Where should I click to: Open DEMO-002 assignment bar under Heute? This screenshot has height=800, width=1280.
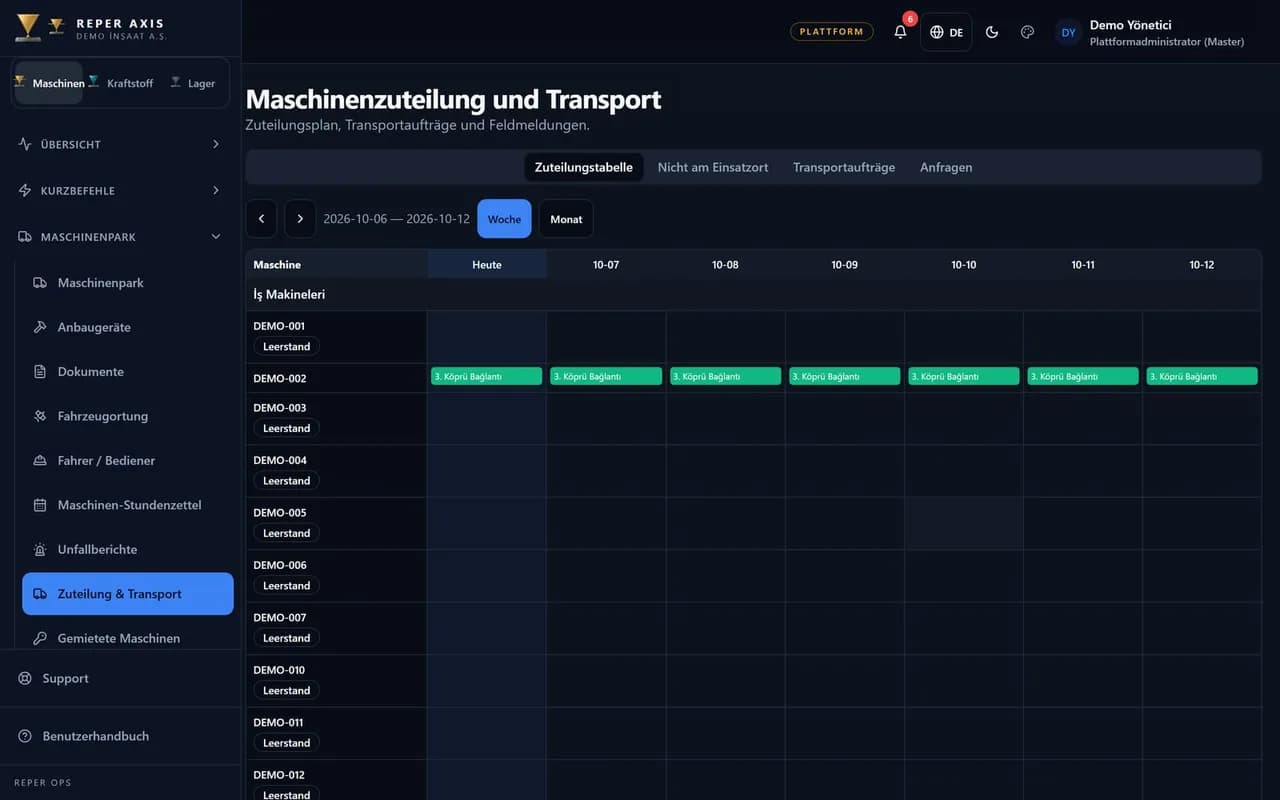(487, 376)
